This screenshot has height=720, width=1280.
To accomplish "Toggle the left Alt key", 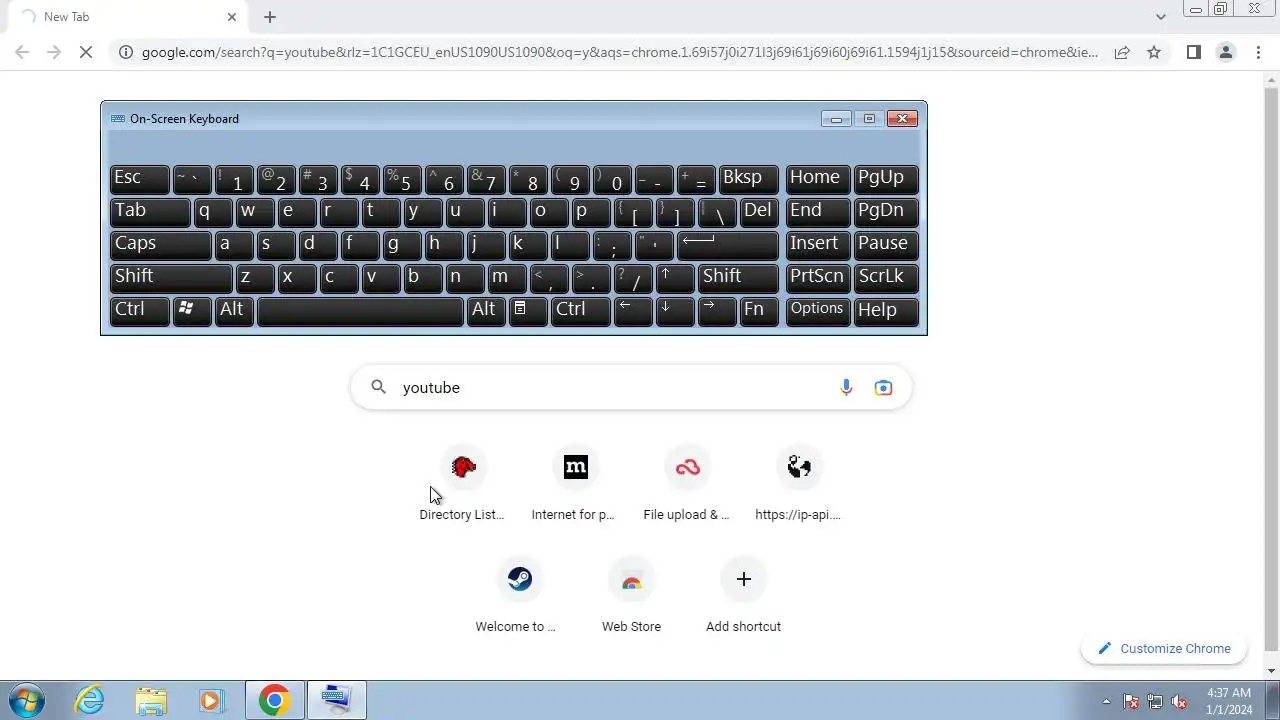I will (x=234, y=310).
